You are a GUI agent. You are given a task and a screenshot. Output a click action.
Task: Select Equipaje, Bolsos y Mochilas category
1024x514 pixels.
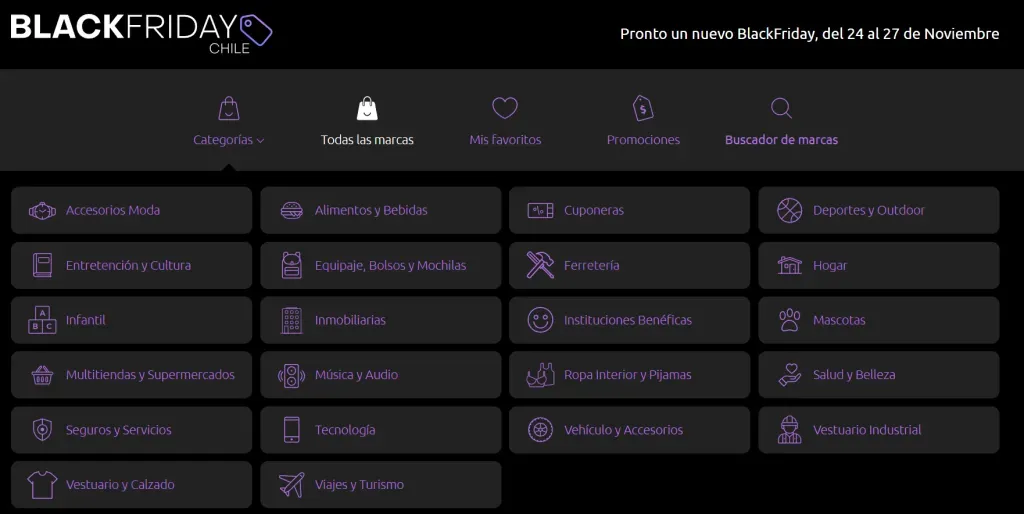[x=381, y=265]
